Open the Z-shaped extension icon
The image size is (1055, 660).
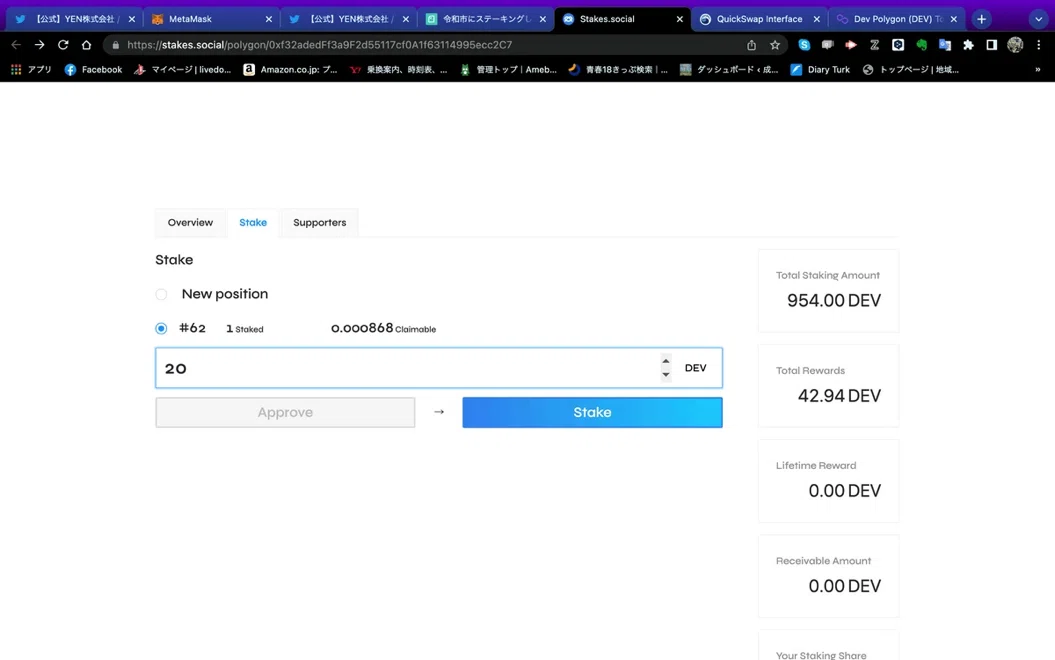pyautogui.click(x=875, y=45)
